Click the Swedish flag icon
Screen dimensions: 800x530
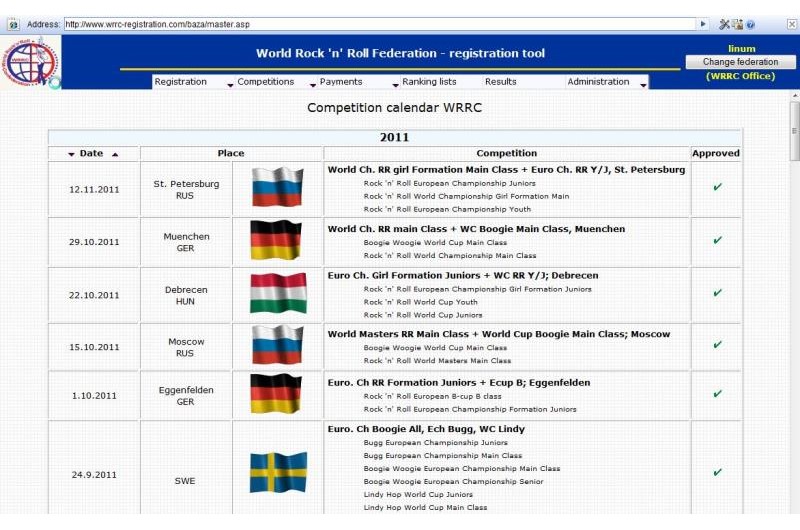[277, 473]
